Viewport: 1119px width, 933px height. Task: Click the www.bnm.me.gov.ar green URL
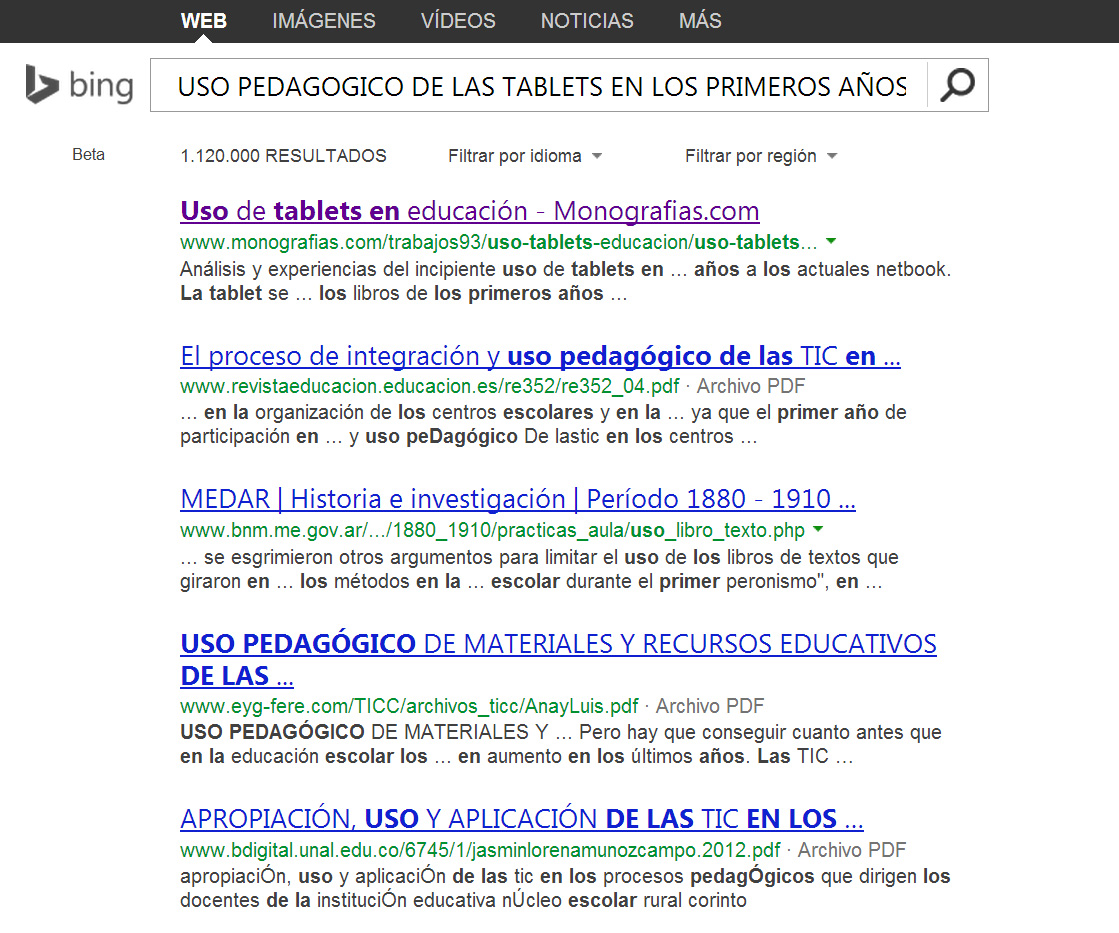492,530
